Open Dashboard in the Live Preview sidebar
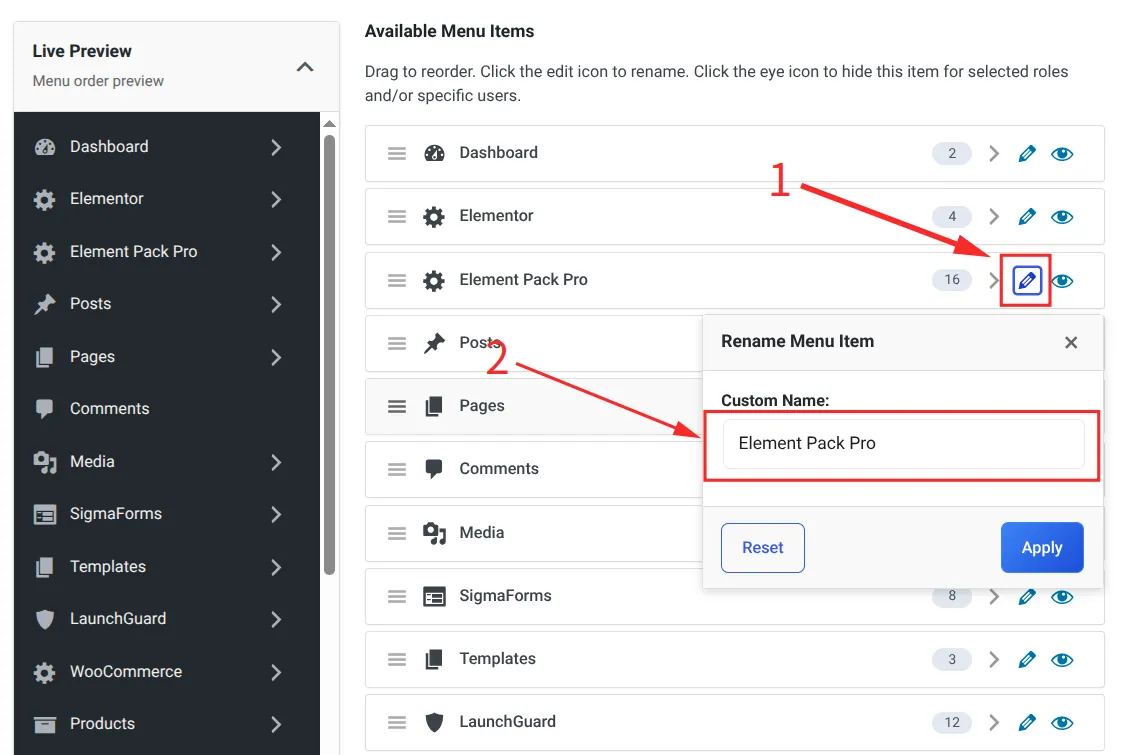The image size is (1135, 755). (109, 147)
